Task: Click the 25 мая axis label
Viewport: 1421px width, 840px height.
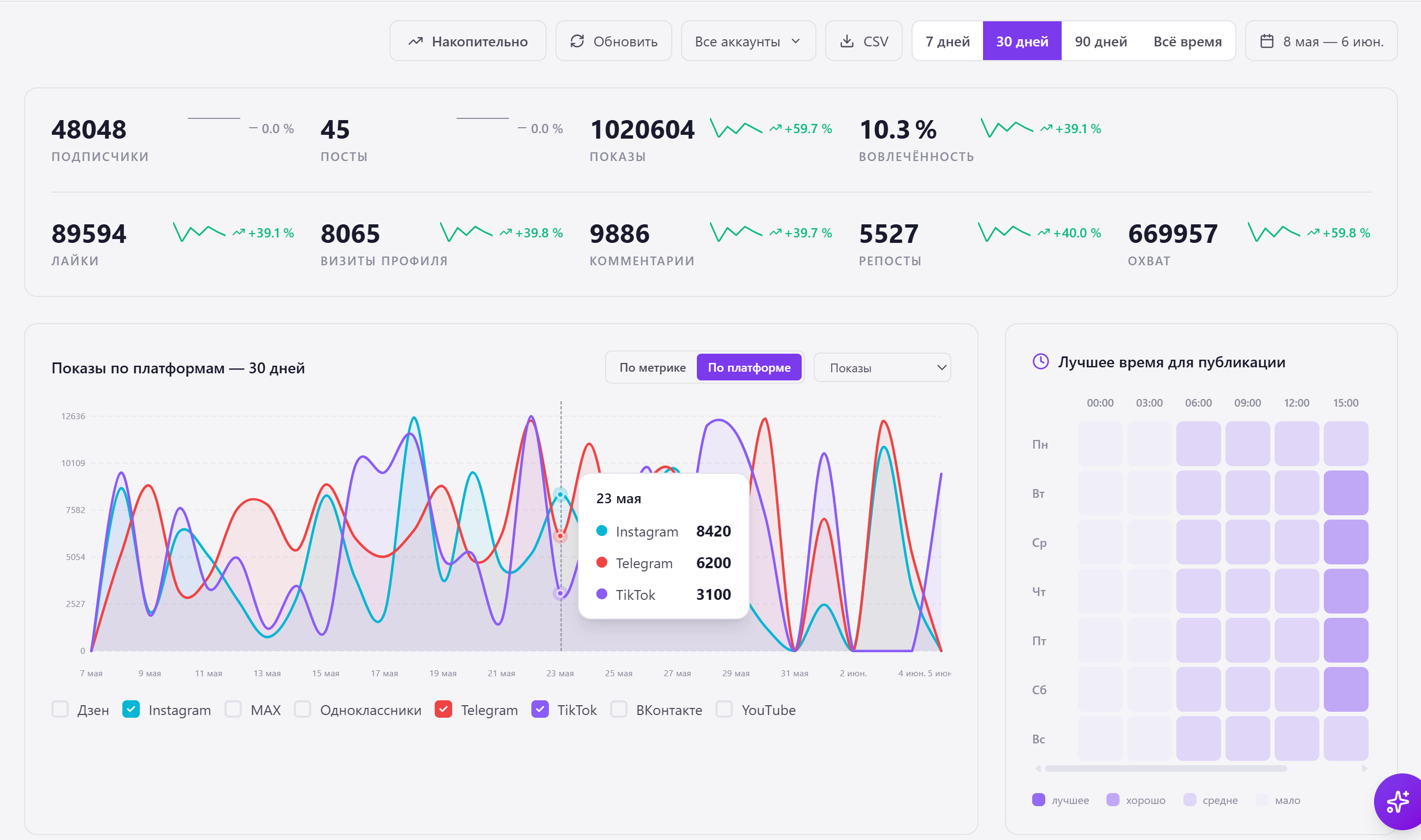Action: click(x=618, y=673)
